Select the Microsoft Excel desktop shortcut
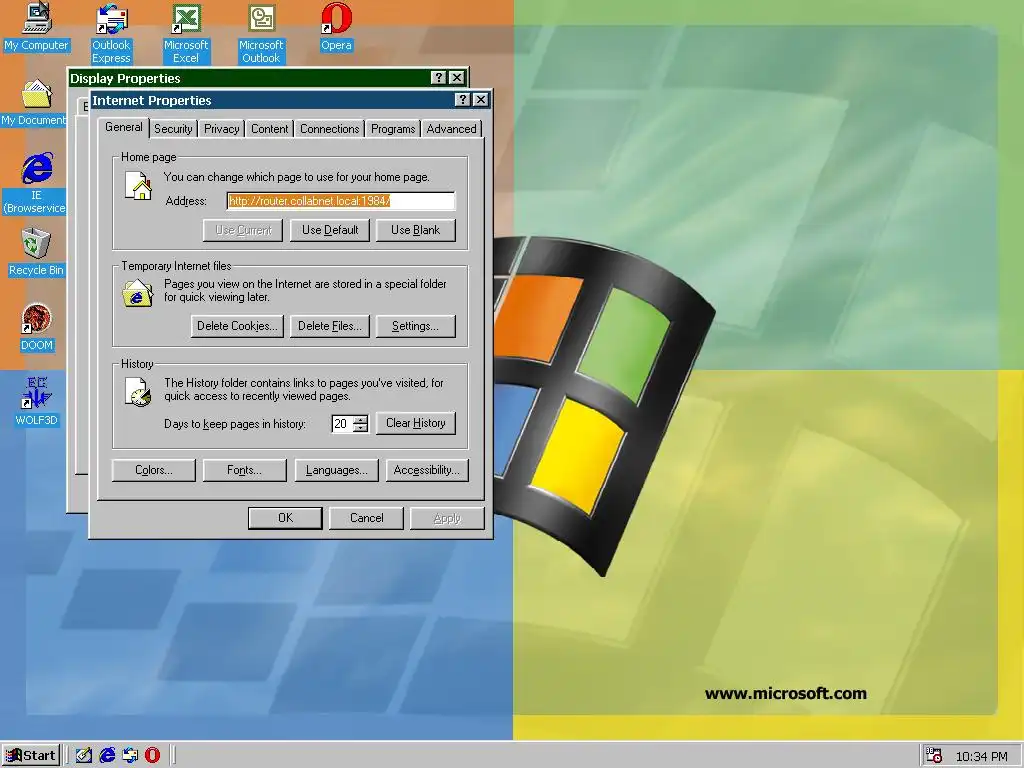Image resolution: width=1024 pixels, height=768 pixels. pyautogui.click(x=186, y=33)
